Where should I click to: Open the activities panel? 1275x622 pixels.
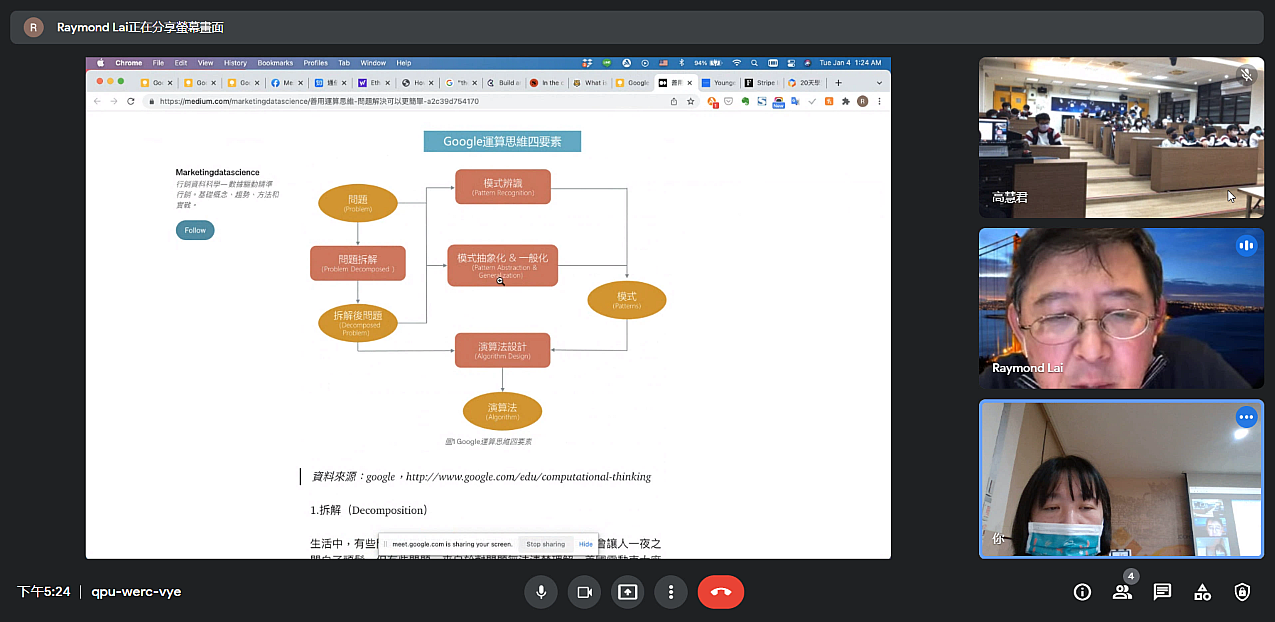tap(1202, 591)
